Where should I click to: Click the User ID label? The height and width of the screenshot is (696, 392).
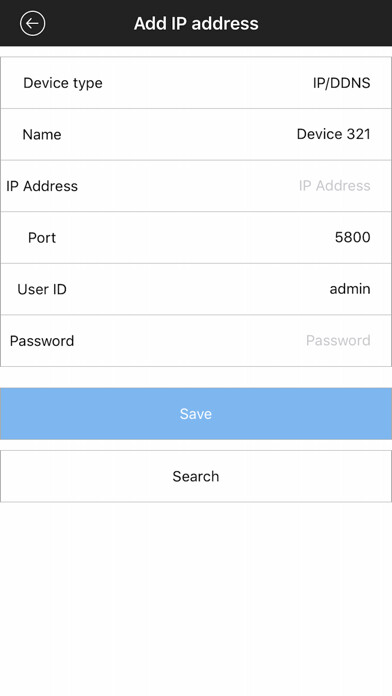click(42, 289)
